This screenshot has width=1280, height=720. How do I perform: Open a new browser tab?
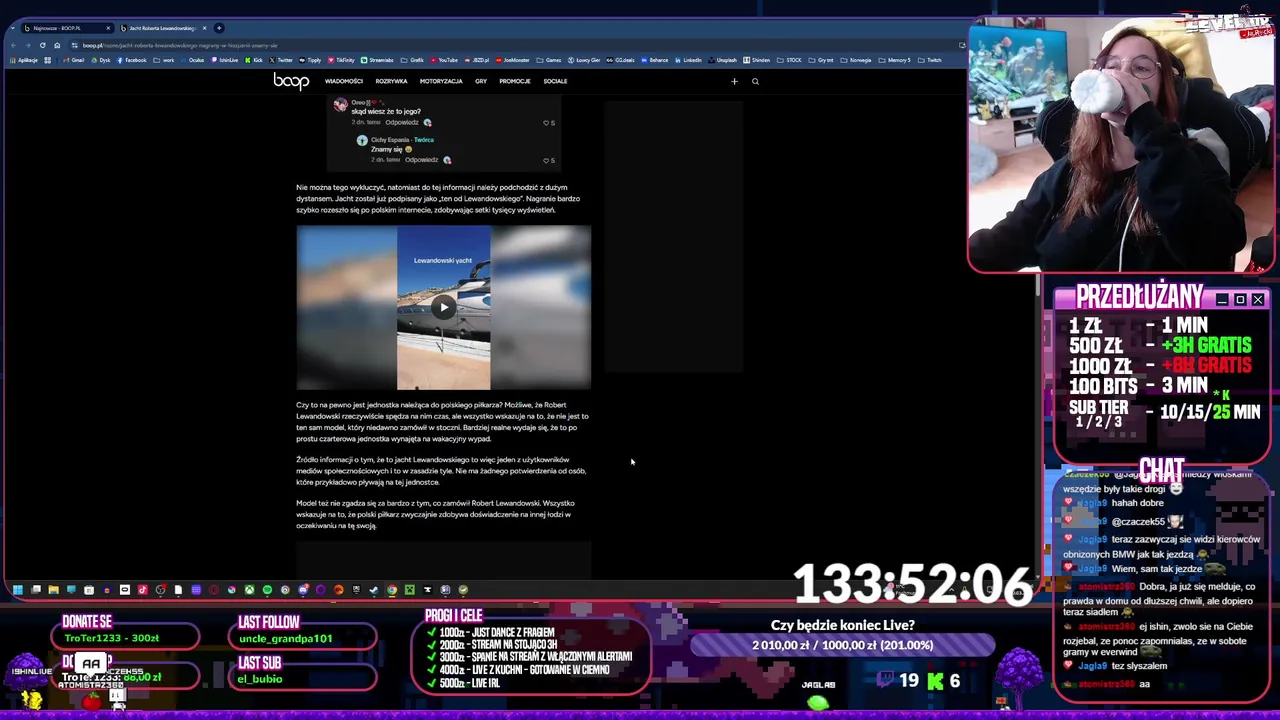tap(220, 28)
